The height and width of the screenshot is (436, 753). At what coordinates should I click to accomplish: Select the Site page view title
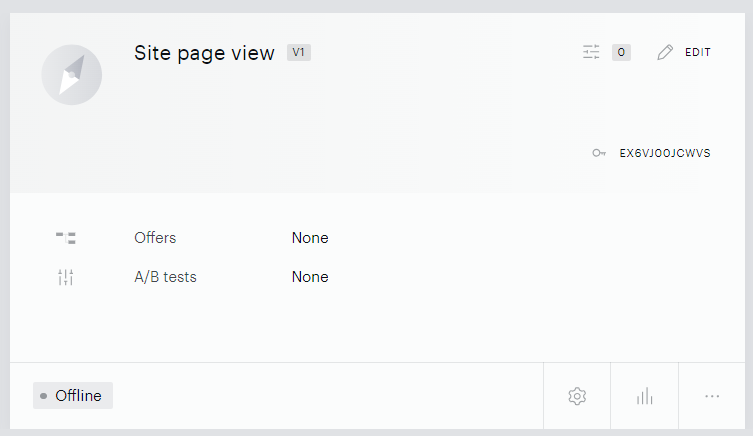click(x=204, y=53)
